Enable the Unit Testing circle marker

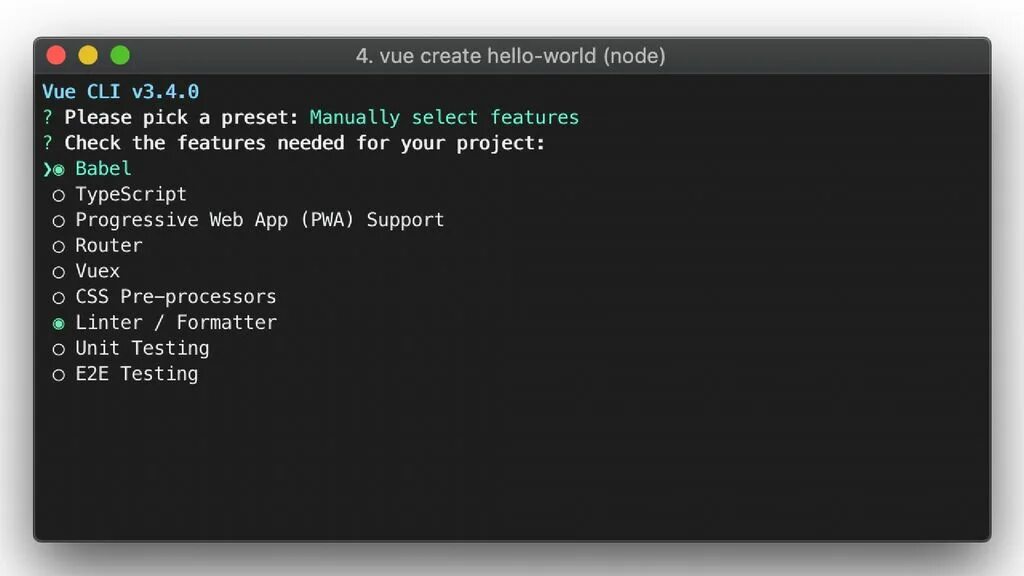pyautogui.click(x=59, y=349)
